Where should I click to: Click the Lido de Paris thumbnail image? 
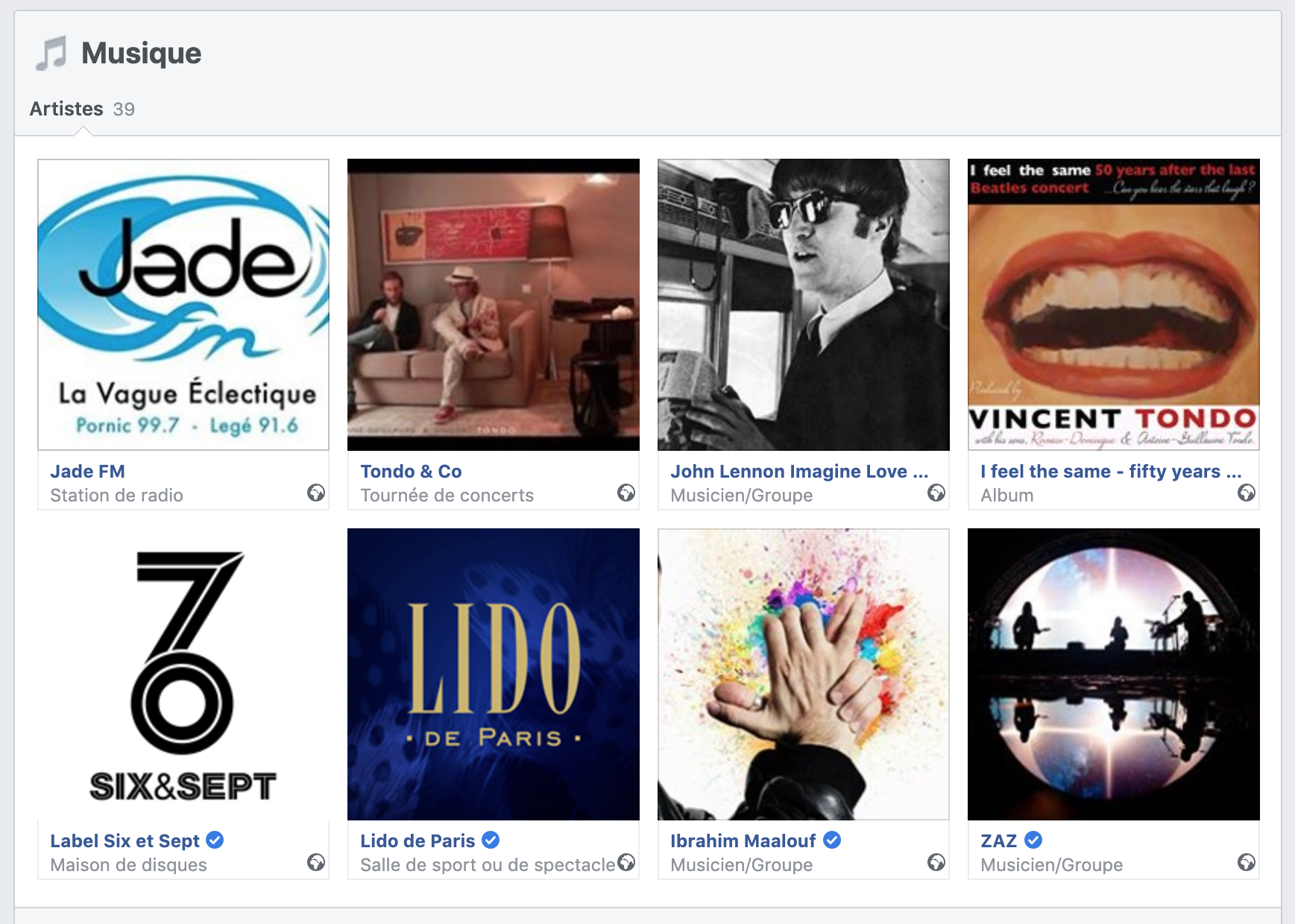pyautogui.click(x=494, y=674)
